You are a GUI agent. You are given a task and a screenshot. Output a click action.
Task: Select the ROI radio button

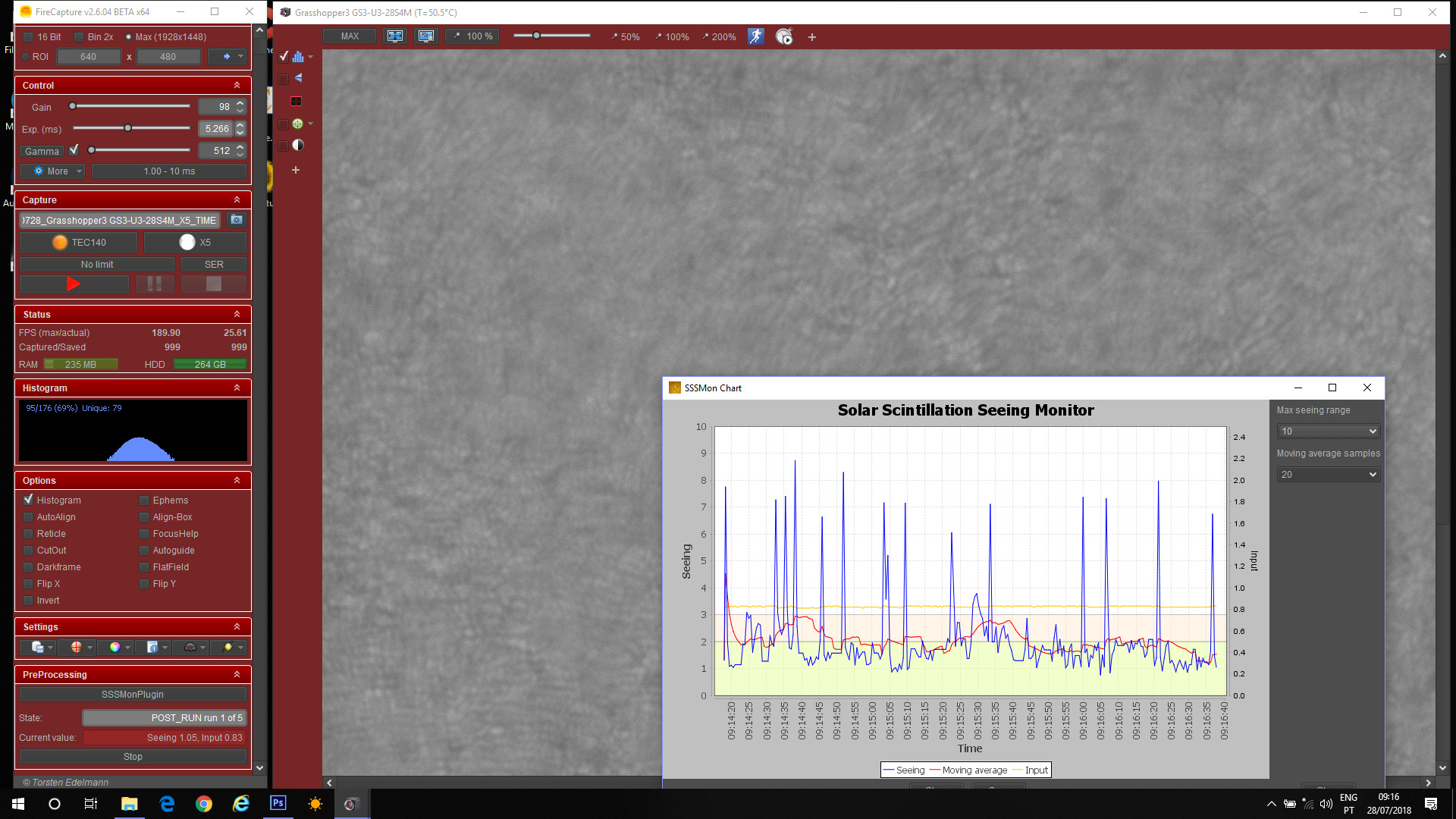[x=25, y=56]
